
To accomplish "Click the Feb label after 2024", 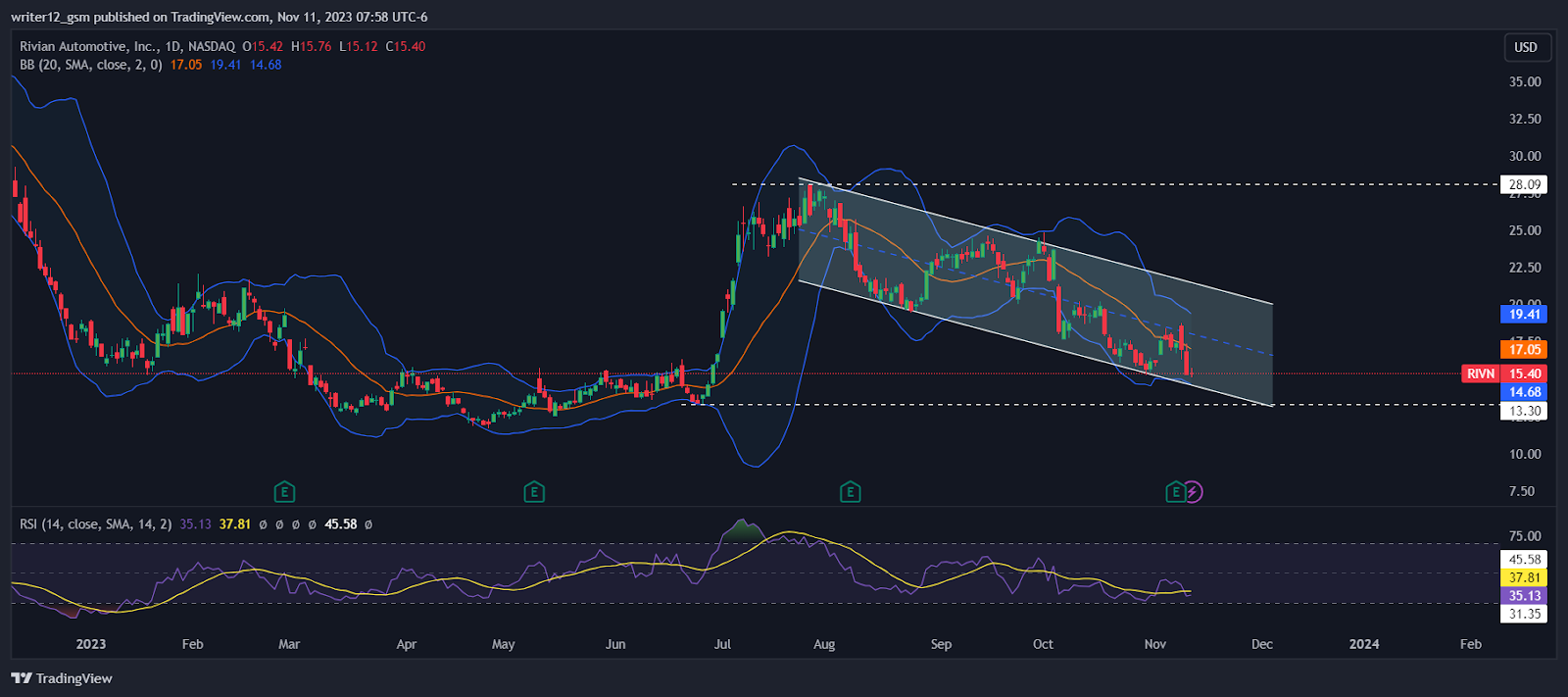I will [1471, 644].
